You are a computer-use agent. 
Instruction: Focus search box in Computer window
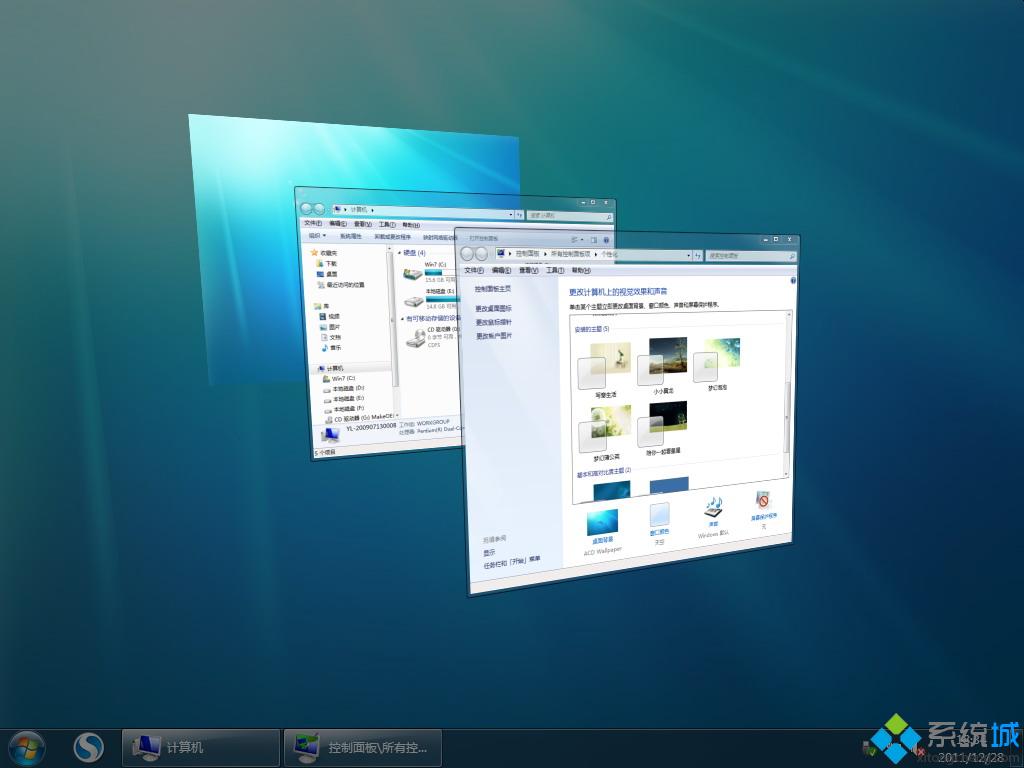(x=569, y=216)
